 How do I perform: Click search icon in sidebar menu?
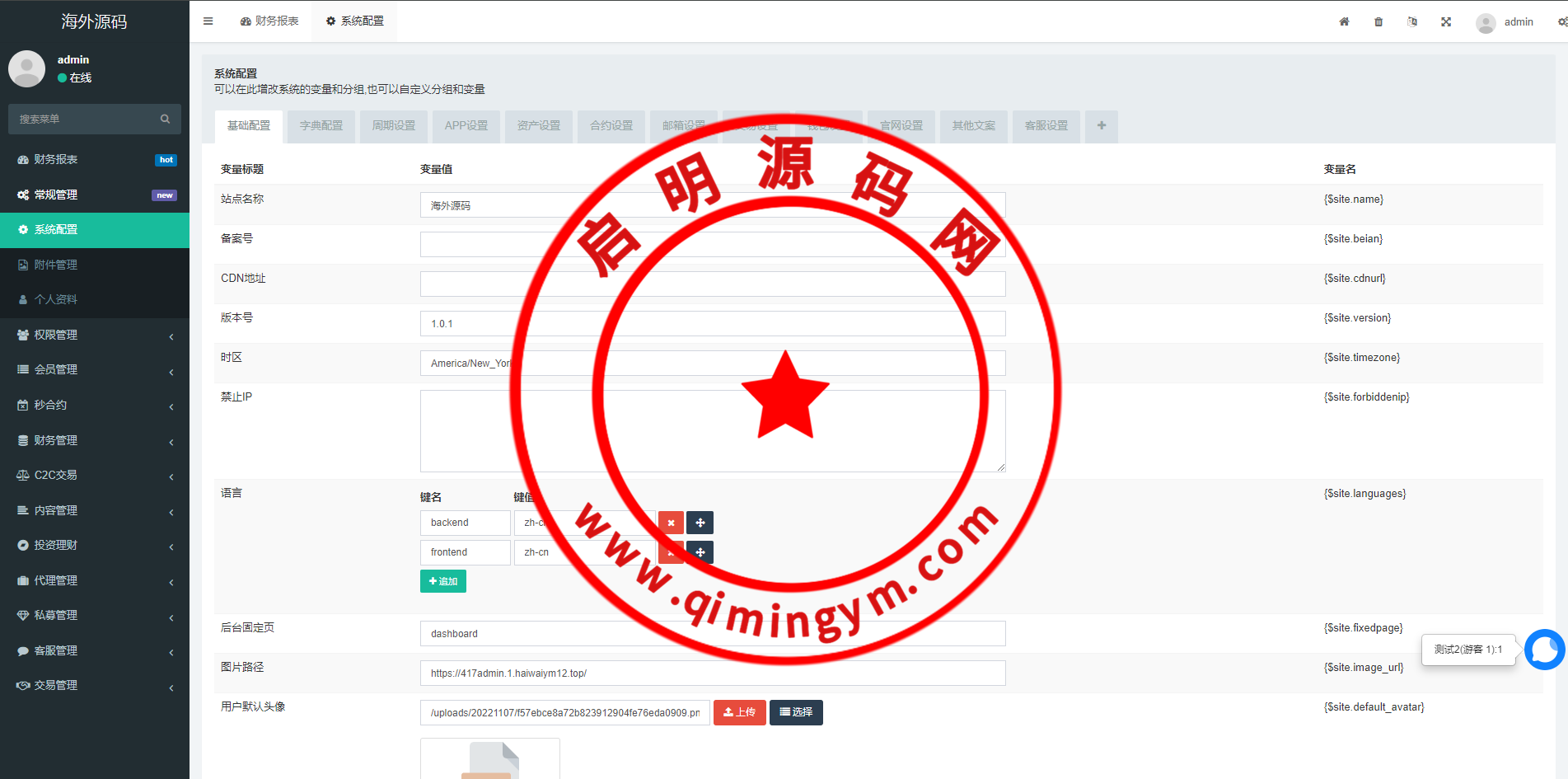[165, 120]
